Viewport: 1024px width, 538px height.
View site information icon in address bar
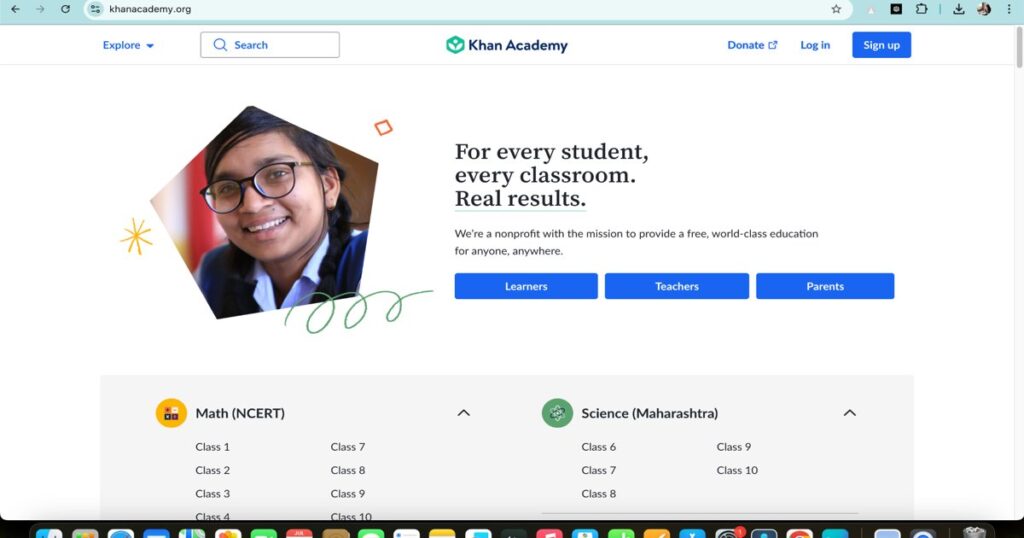point(95,9)
